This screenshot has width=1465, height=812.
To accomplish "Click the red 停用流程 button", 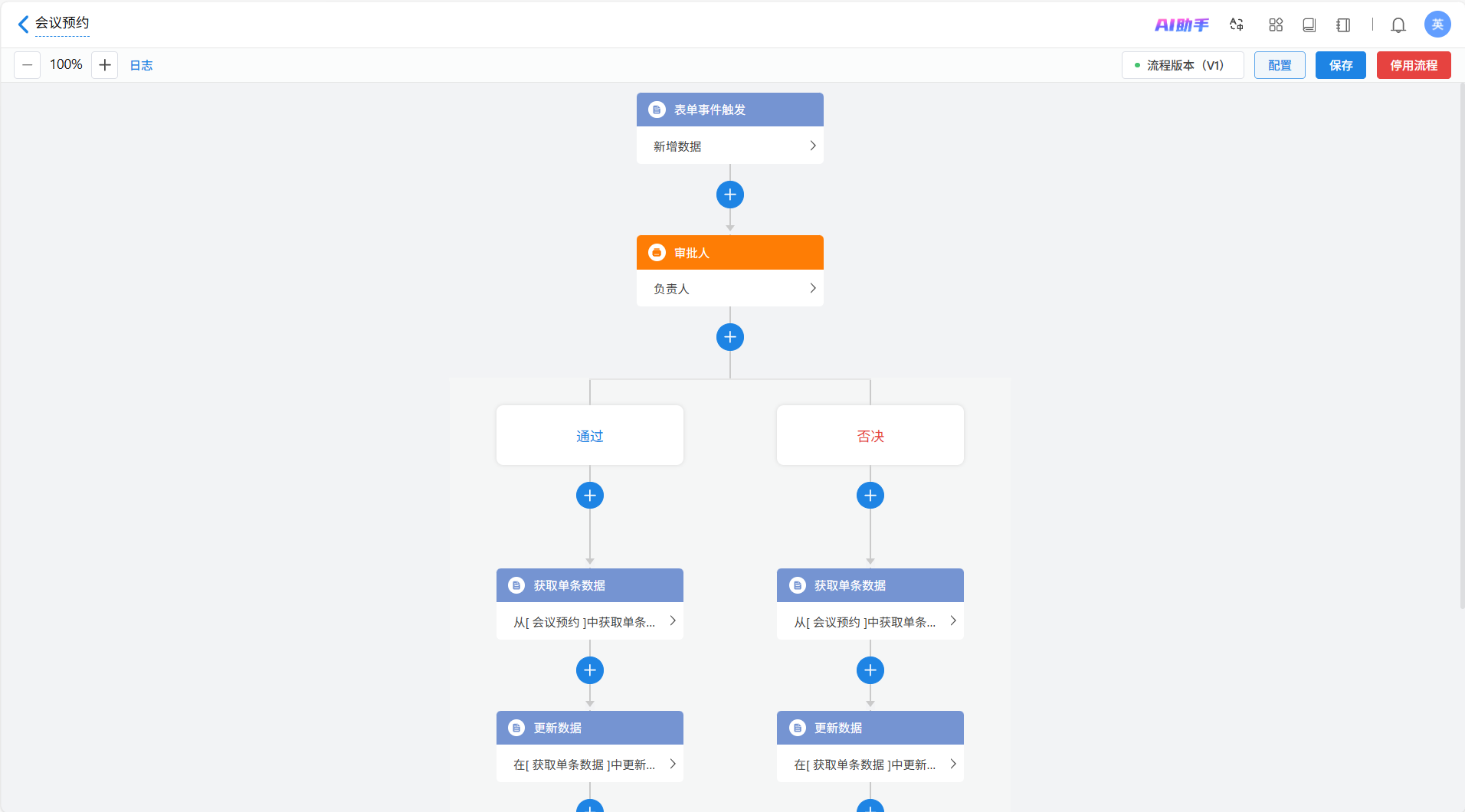I will (x=1414, y=65).
